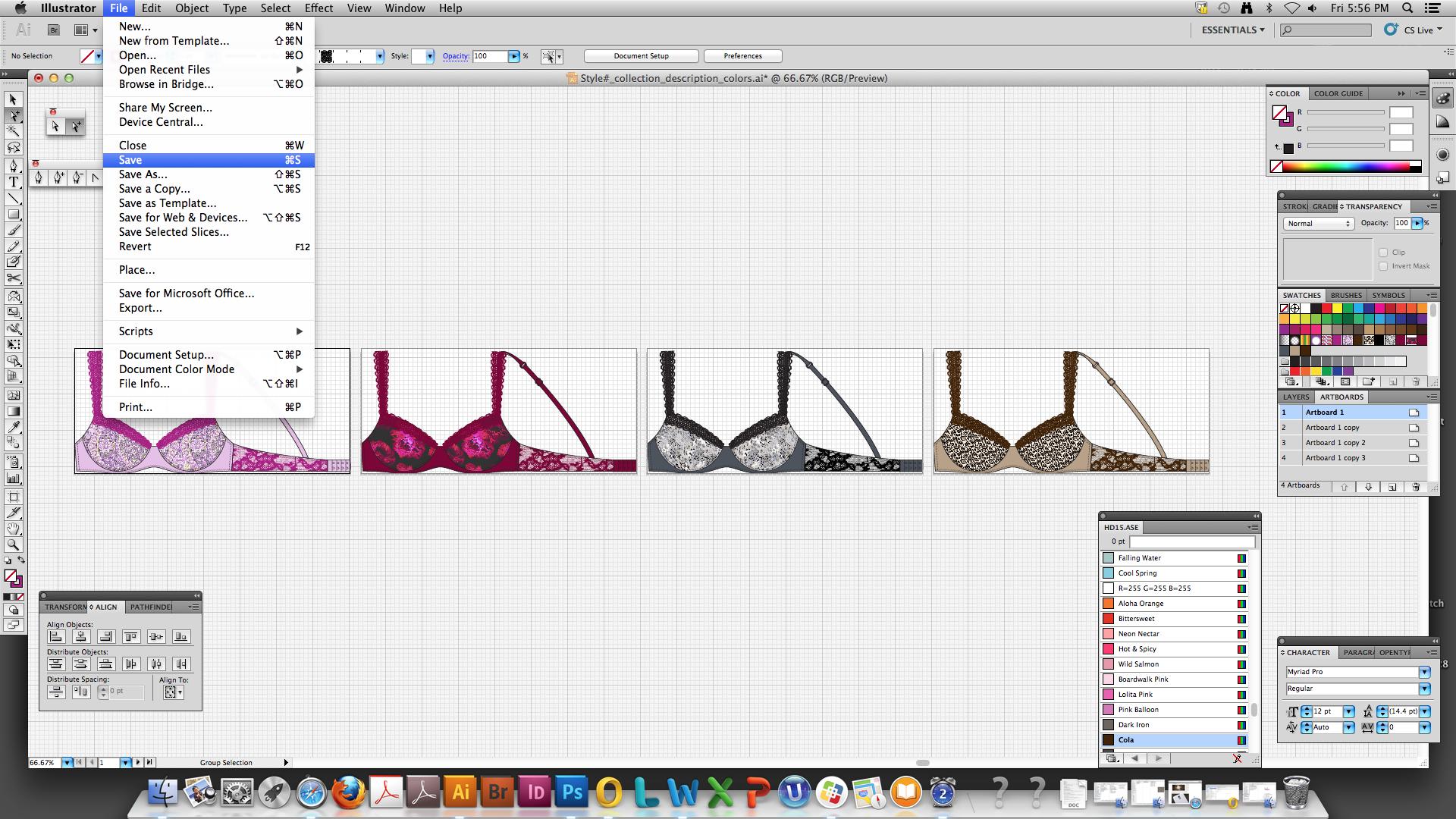Viewport: 1456px width, 819px height.
Task: Select the Type tool
Action: pyautogui.click(x=14, y=182)
